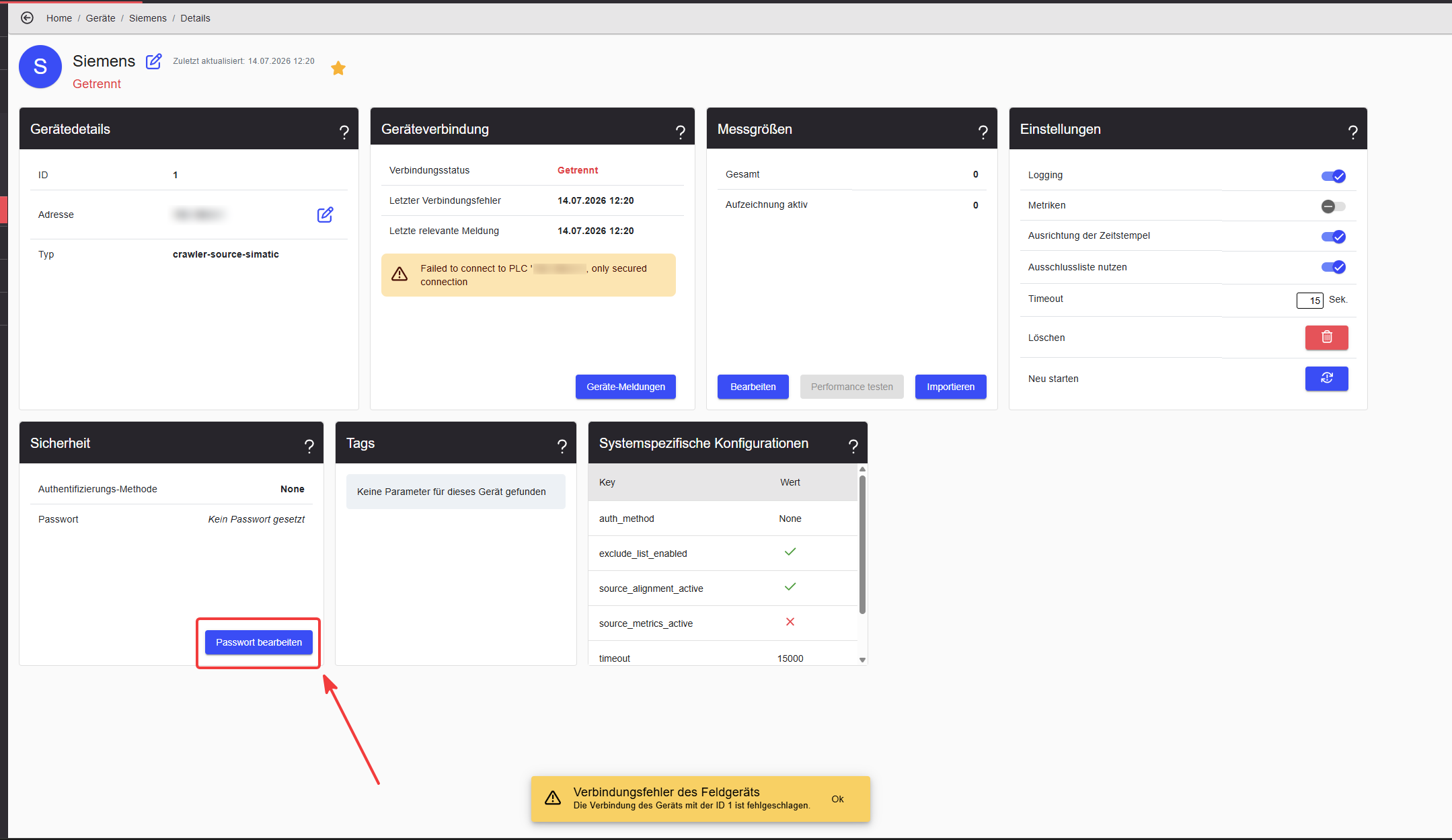Click scrollbar up arrow in configurations
1452x840 pixels.
pyautogui.click(x=862, y=469)
